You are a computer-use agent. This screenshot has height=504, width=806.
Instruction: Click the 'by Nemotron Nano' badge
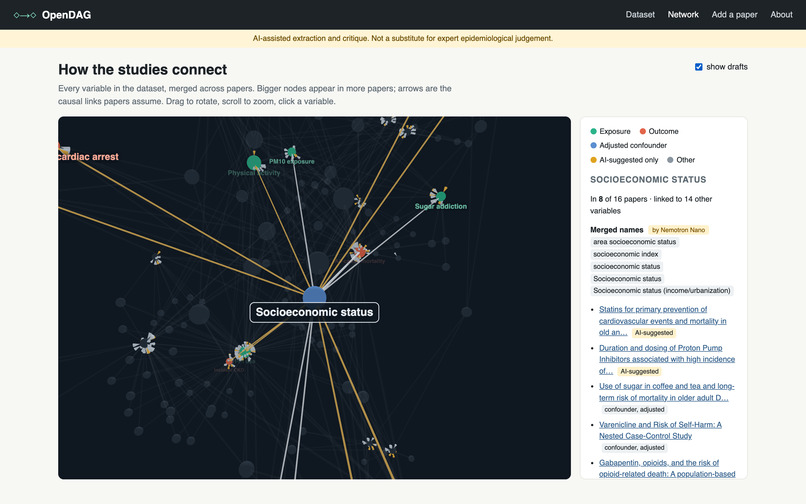click(678, 230)
